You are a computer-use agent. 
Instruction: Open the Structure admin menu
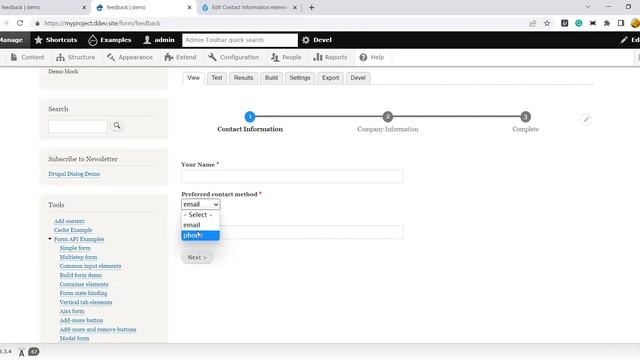tap(76, 57)
